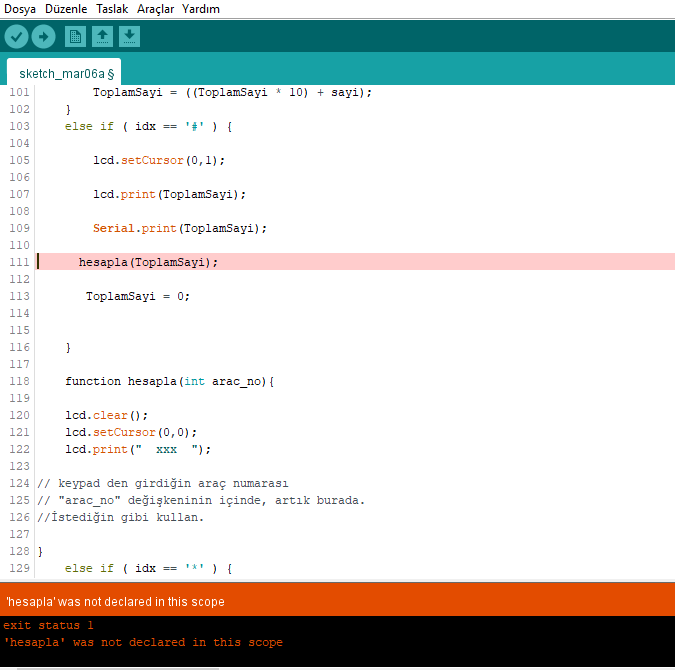Click the 'exit status 1' console line
This screenshot has width=675, height=670.
pyautogui.click(x=48, y=625)
